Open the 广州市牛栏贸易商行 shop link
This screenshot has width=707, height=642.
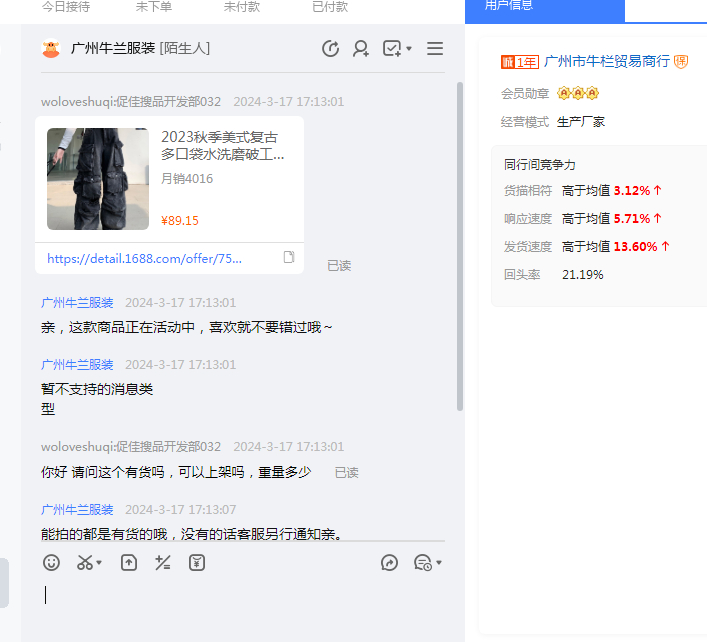[606, 61]
